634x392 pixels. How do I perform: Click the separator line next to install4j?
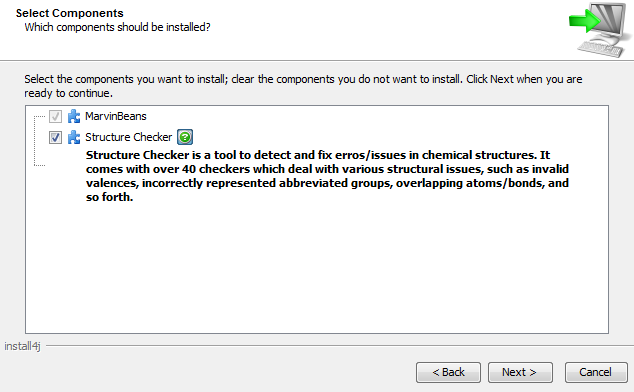340,346
